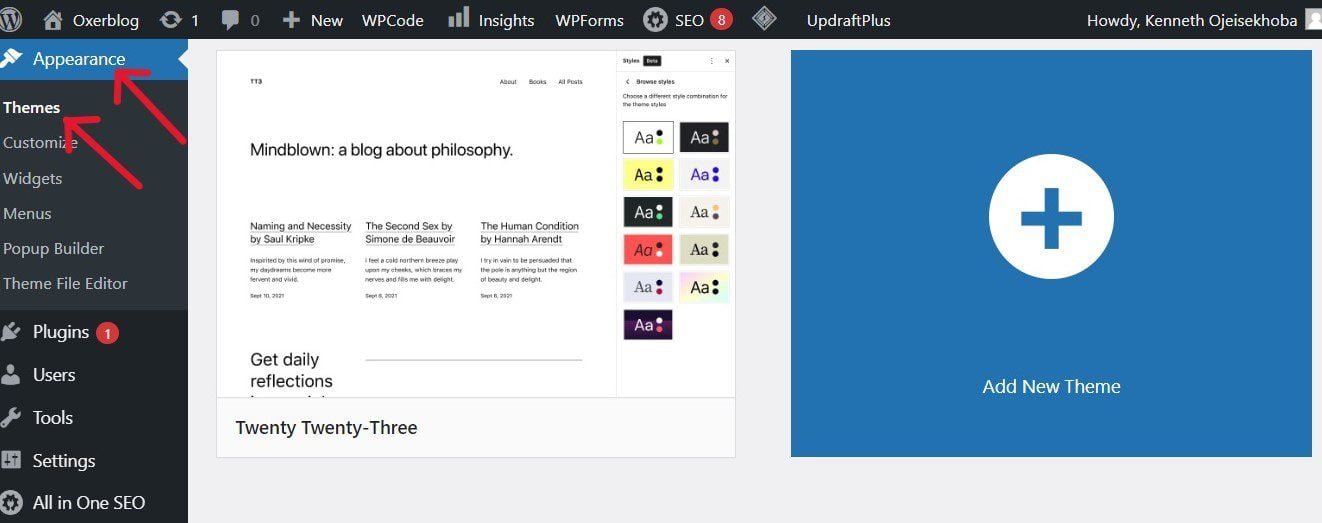This screenshot has height=523, width=1322.
Task: Open Insights in the admin bar
Action: (x=491, y=19)
